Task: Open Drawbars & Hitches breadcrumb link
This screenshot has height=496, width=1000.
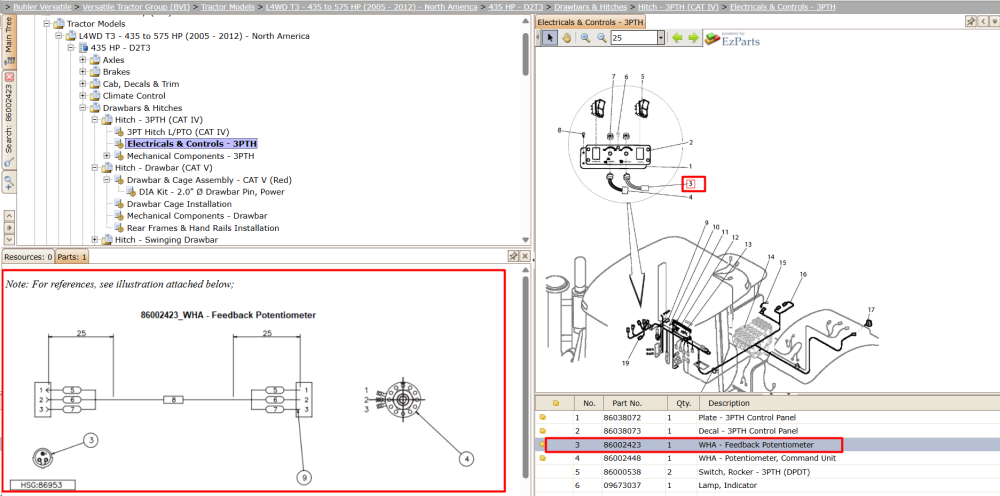Action: tap(591, 7)
